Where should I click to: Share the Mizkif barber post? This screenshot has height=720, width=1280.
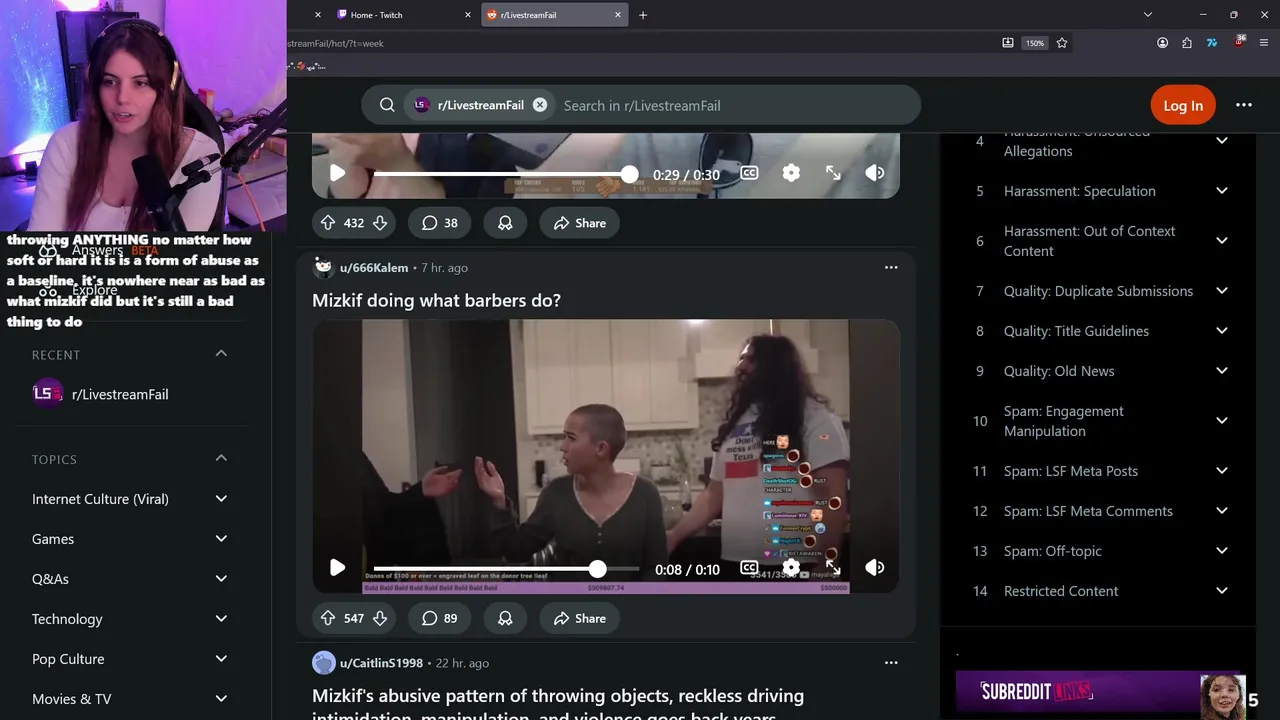coord(580,618)
